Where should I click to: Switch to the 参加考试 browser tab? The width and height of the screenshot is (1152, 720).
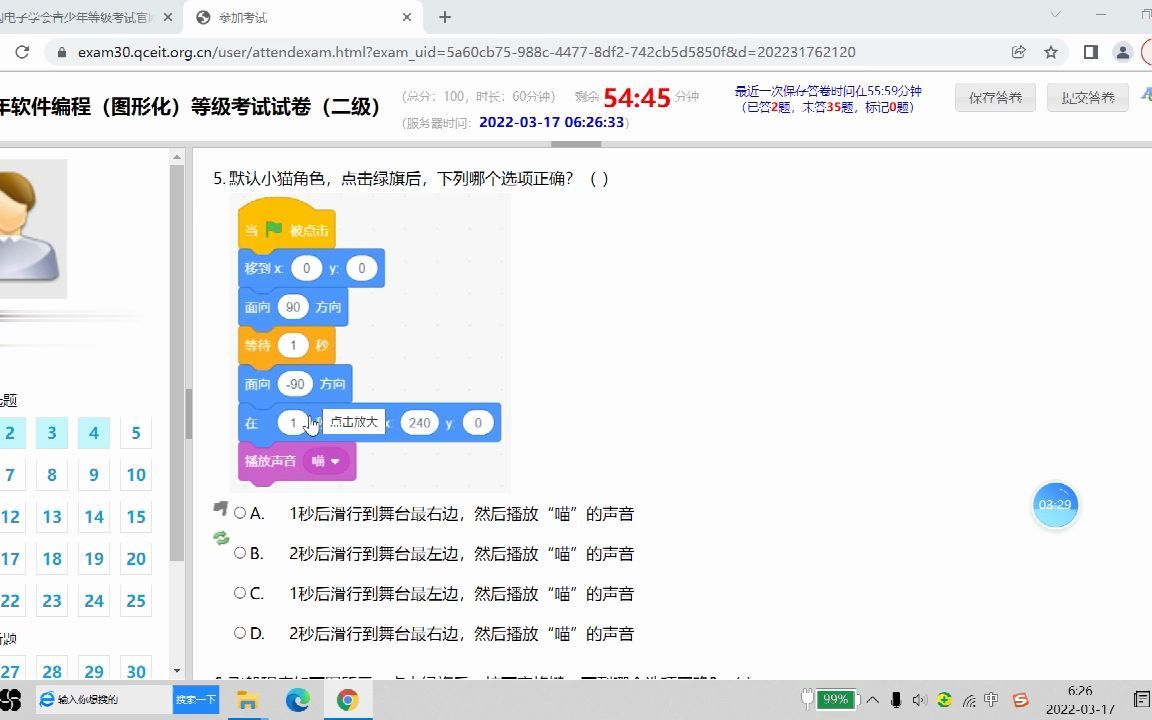(290, 17)
